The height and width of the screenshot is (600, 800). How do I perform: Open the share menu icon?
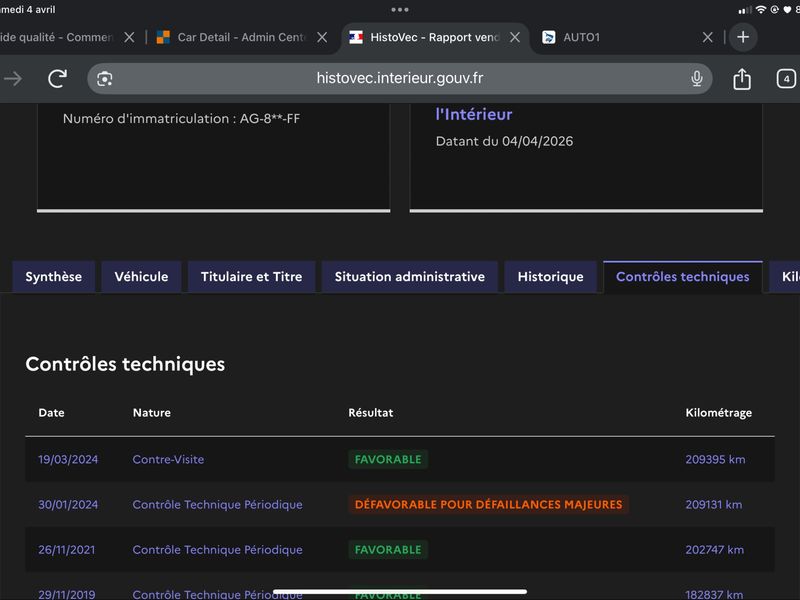(742, 79)
